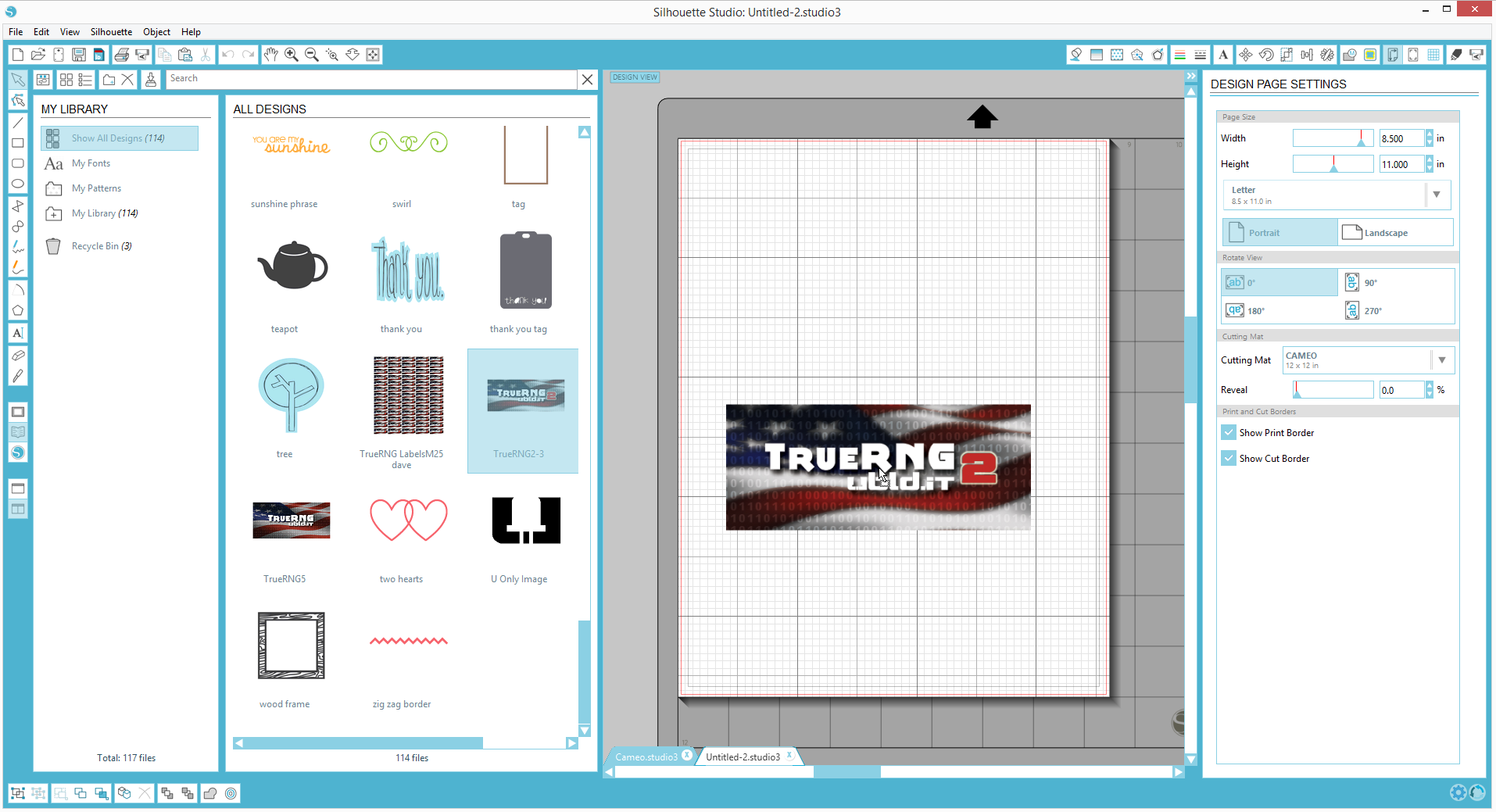The width and height of the screenshot is (1496, 812).
Task: Set rotate view to 0 degrees
Action: (x=1279, y=283)
